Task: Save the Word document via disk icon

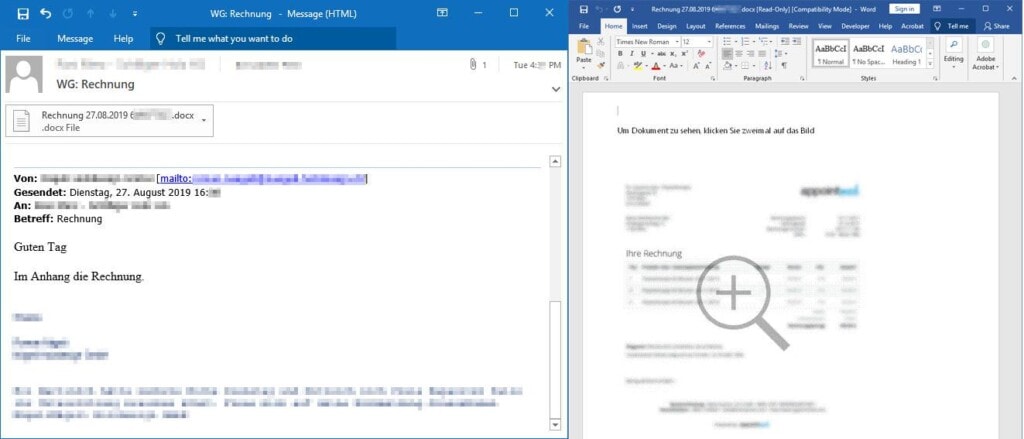Action: pyautogui.click(x=584, y=9)
